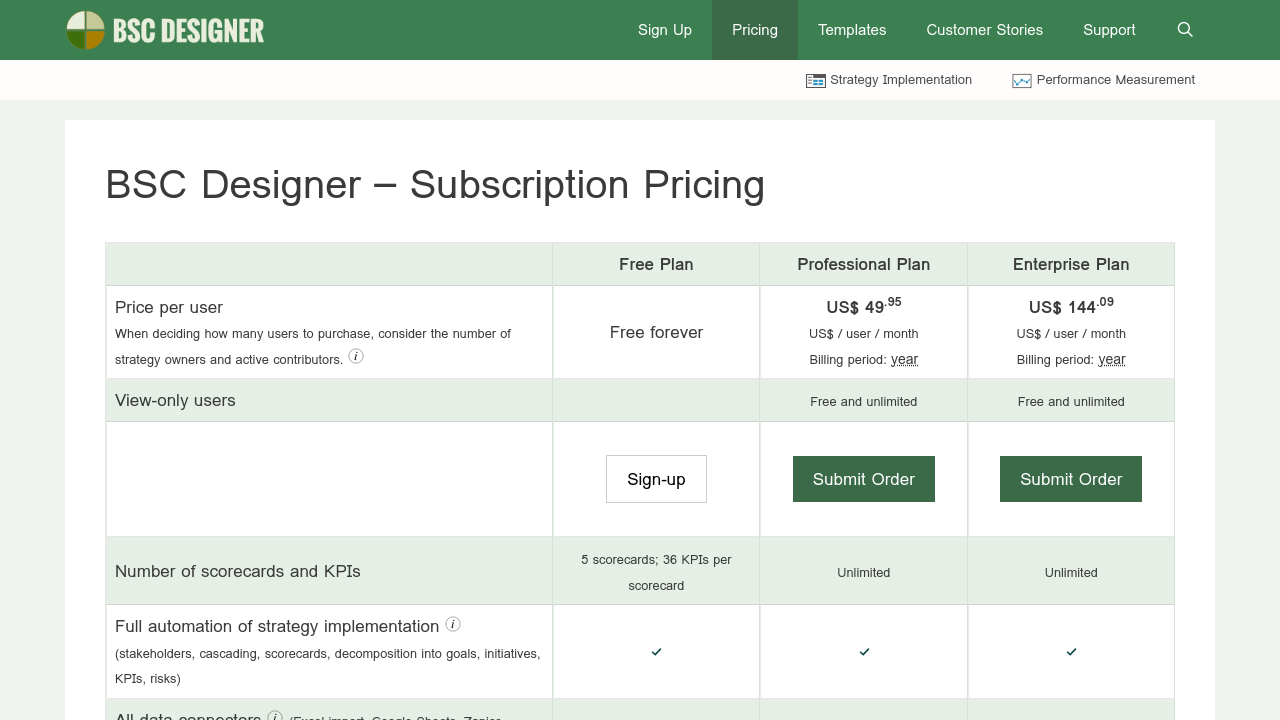Image resolution: width=1280 pixels, height=720 pixels.
Task: Click the Full automation of strategy implementation label
Action: pos(277,626)
